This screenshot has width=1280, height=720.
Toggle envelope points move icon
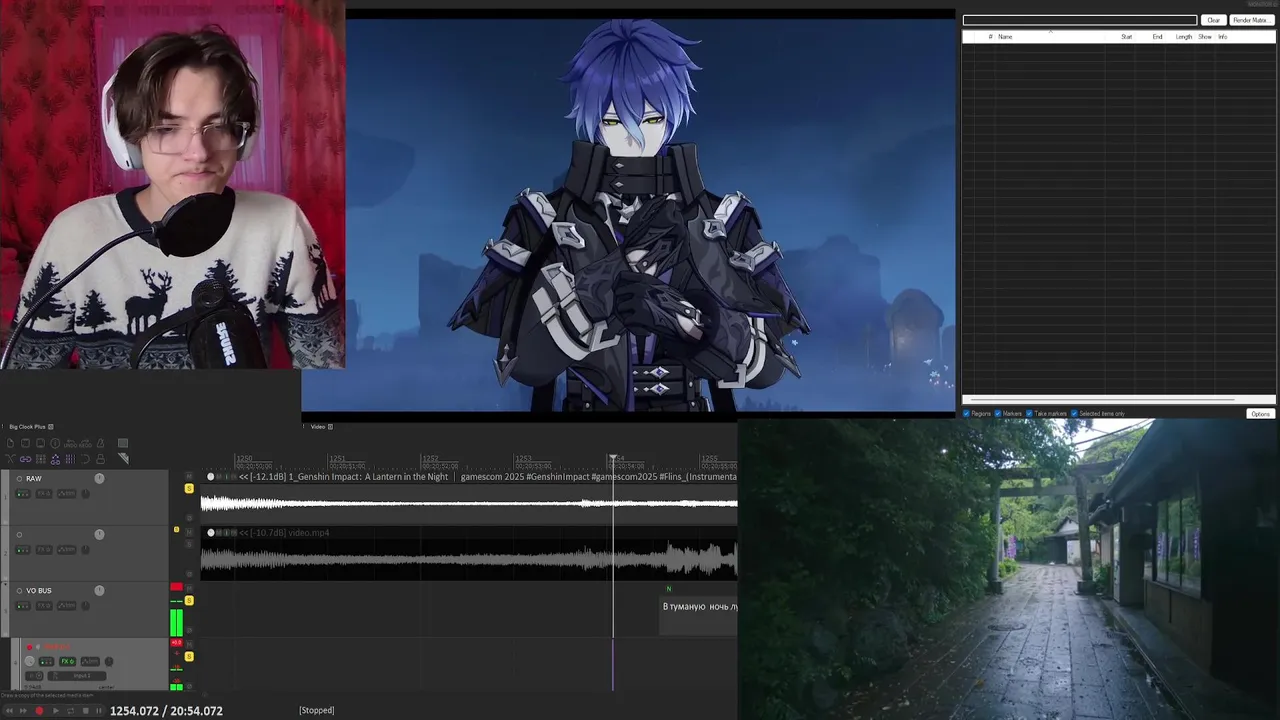(55, 459)
